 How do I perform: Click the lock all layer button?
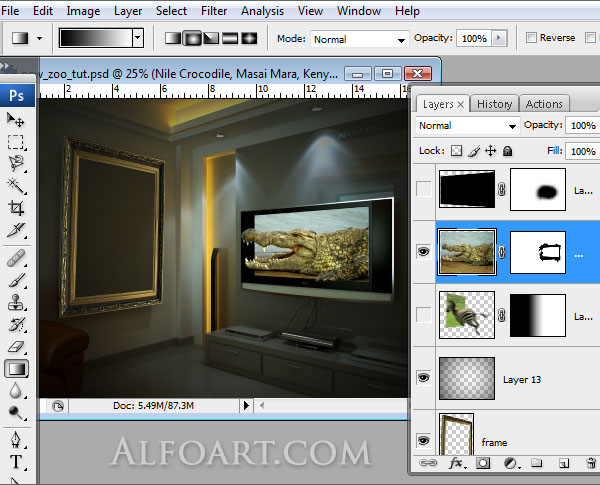pyautogui.click(x=507, y=151)
